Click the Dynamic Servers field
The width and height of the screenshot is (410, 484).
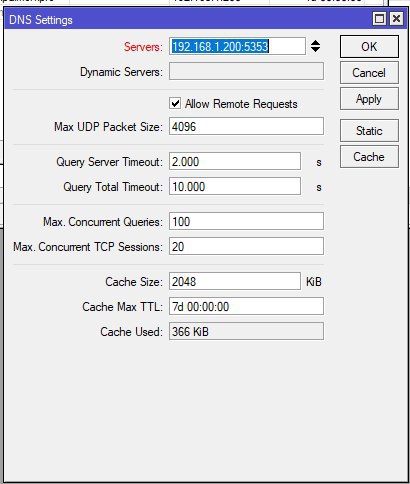click(246, 71)
